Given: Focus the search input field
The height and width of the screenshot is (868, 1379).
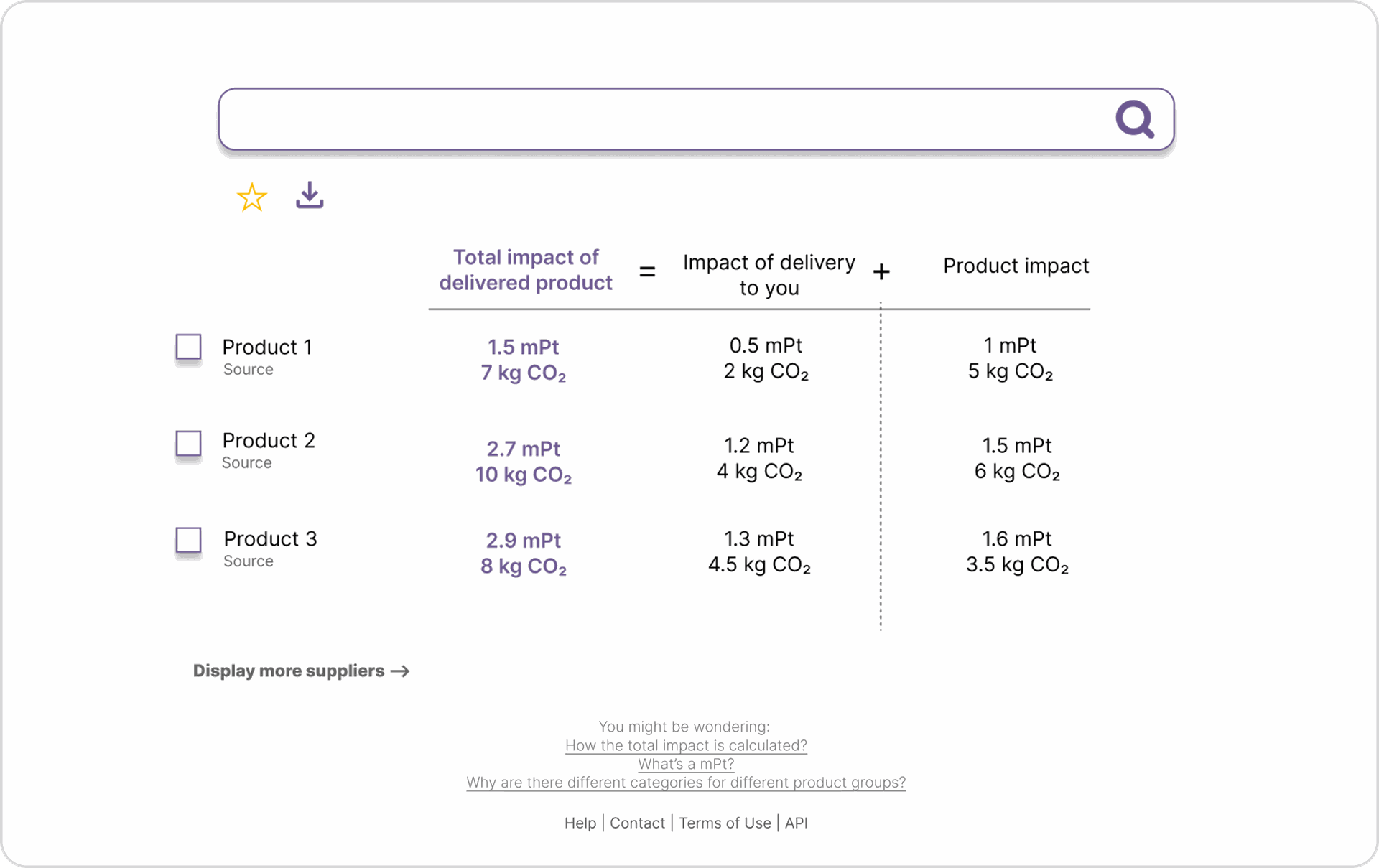Looking at the screenshot, I should pyautogui.click(x=661, y=119).
